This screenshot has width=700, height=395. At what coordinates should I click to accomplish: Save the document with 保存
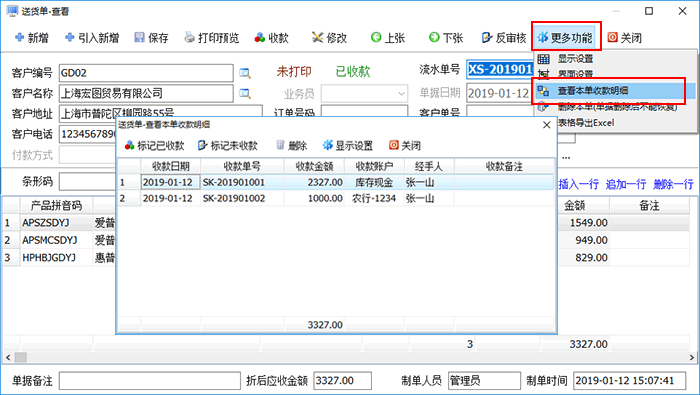tap(151, 38)
